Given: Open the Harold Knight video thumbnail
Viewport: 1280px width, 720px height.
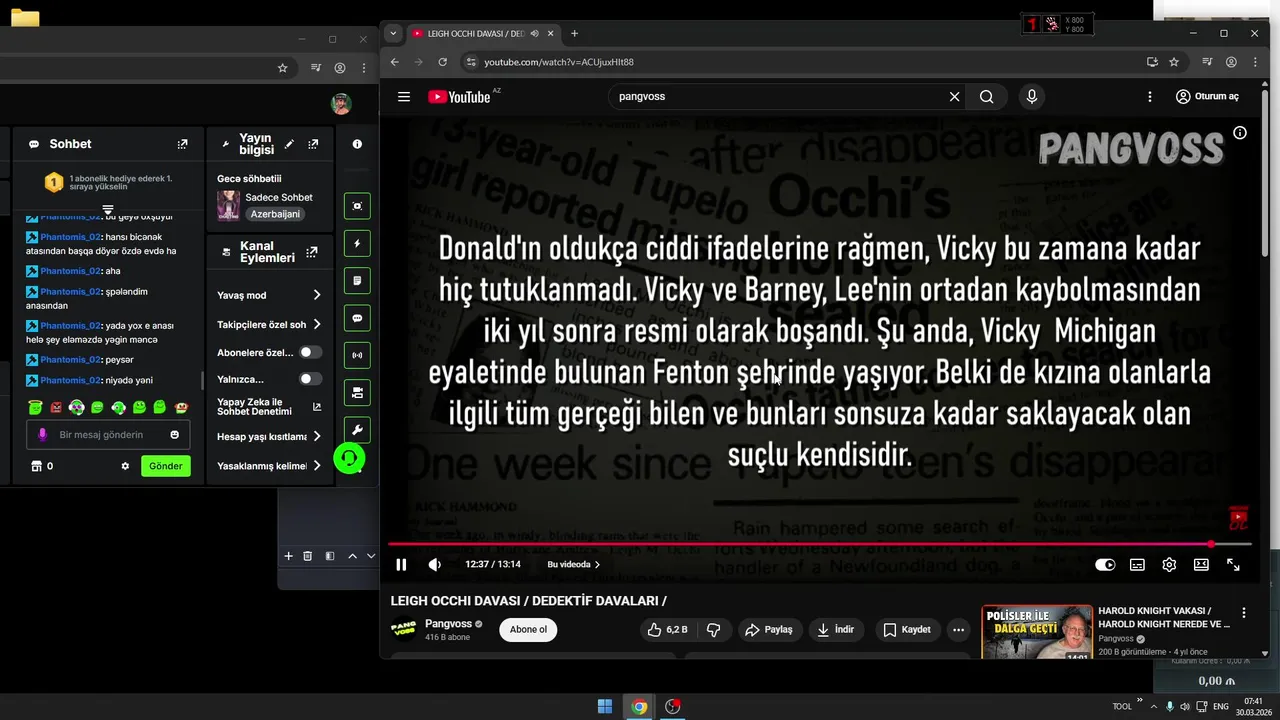Looking at the screenshot, I should (x=1037, y=632).
